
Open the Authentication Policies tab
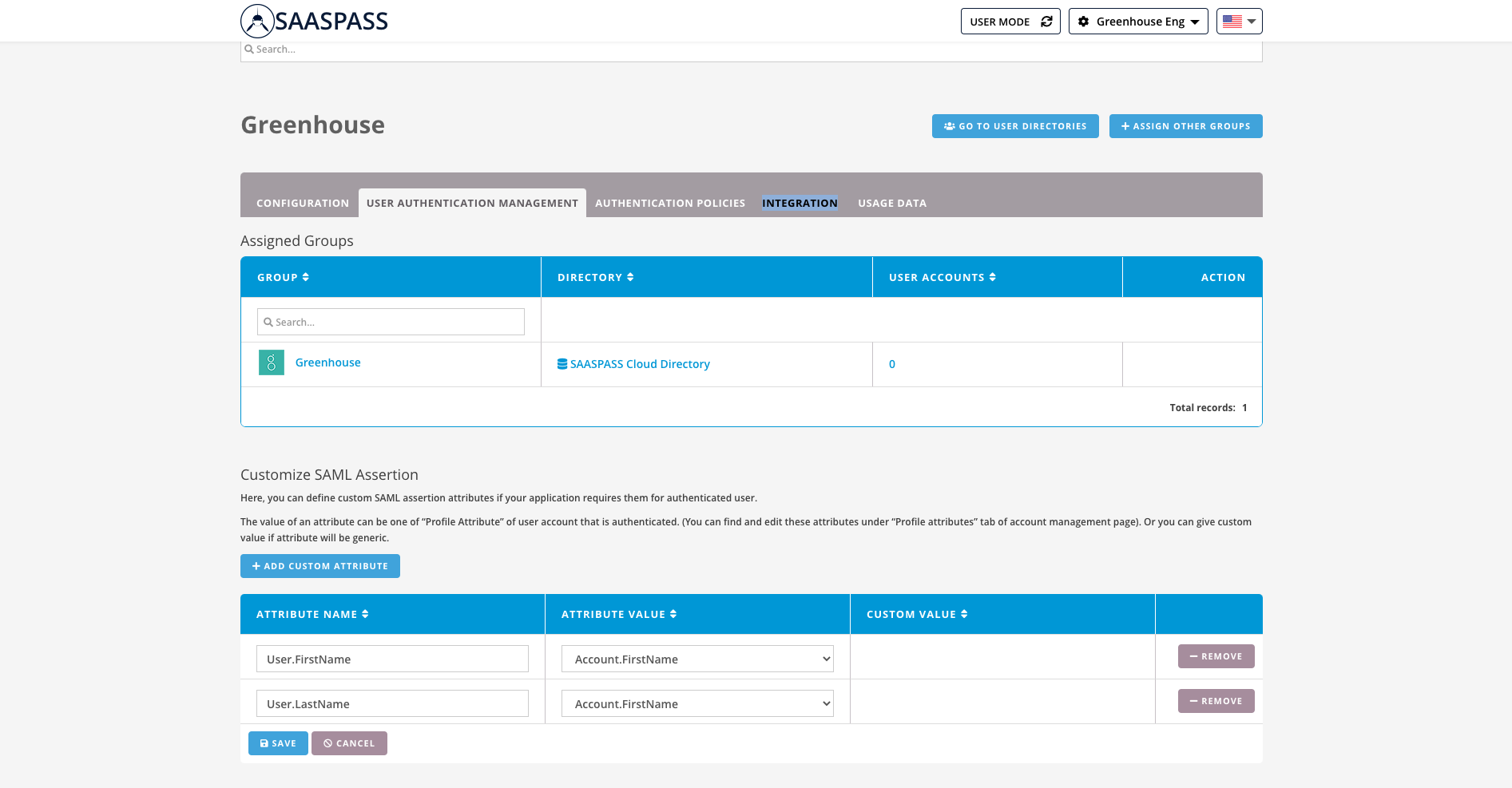[x=669, y=204]
